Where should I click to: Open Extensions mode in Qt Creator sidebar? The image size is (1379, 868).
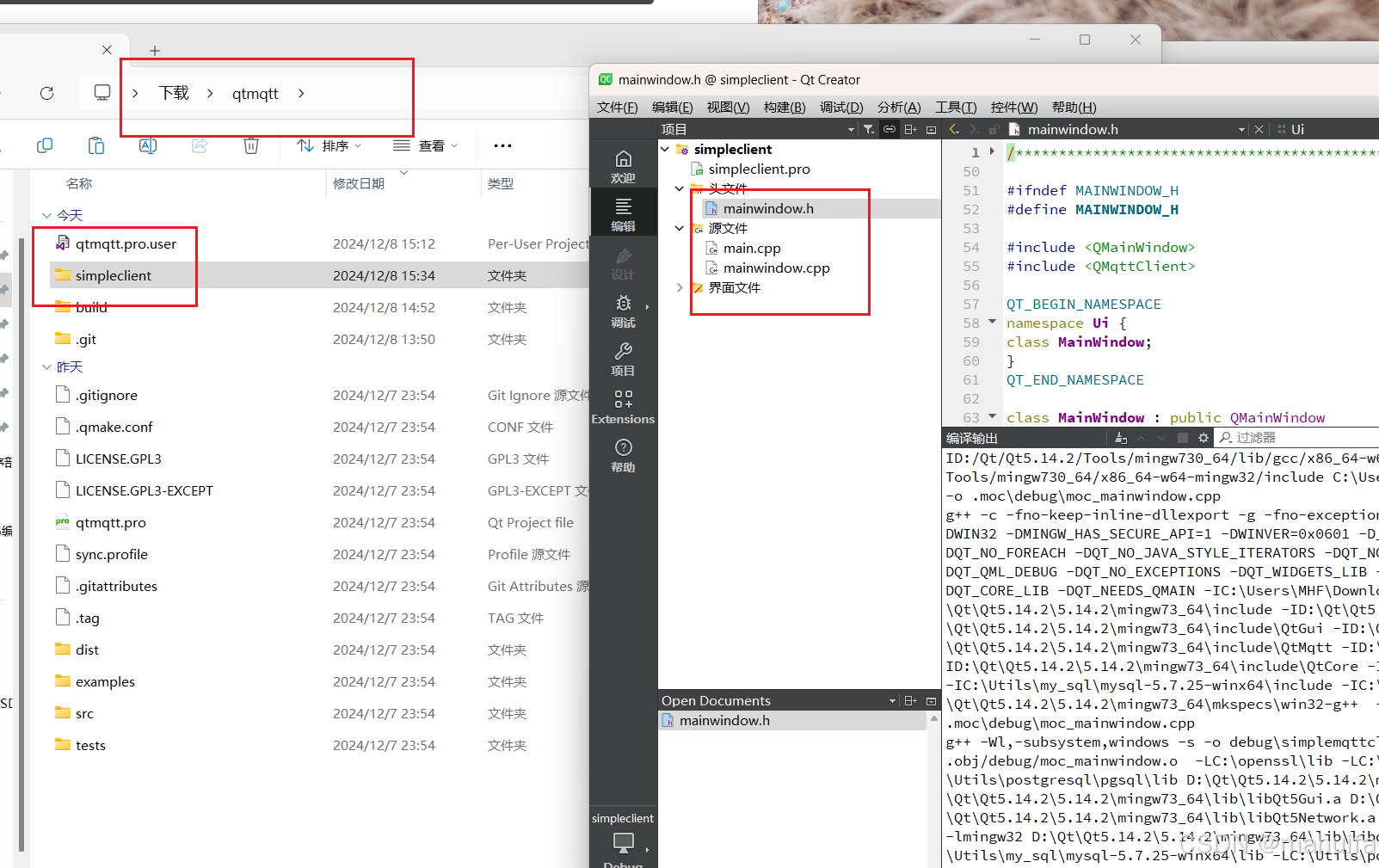pos(623,407)
